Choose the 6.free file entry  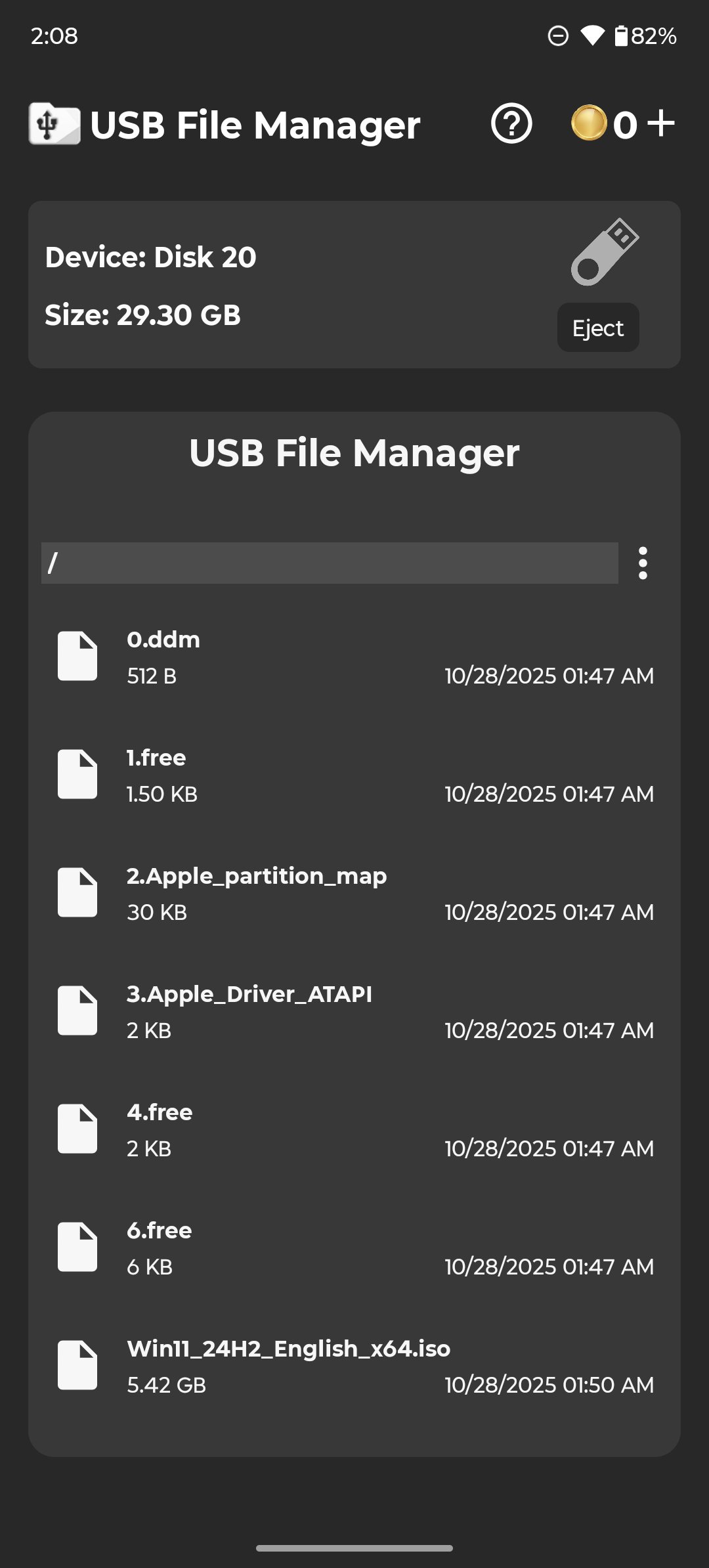[159, 1231]
